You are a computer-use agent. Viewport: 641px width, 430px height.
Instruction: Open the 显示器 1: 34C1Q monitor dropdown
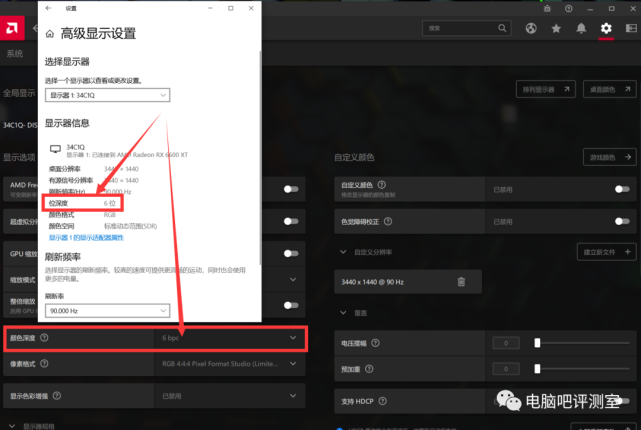point(108,95)
